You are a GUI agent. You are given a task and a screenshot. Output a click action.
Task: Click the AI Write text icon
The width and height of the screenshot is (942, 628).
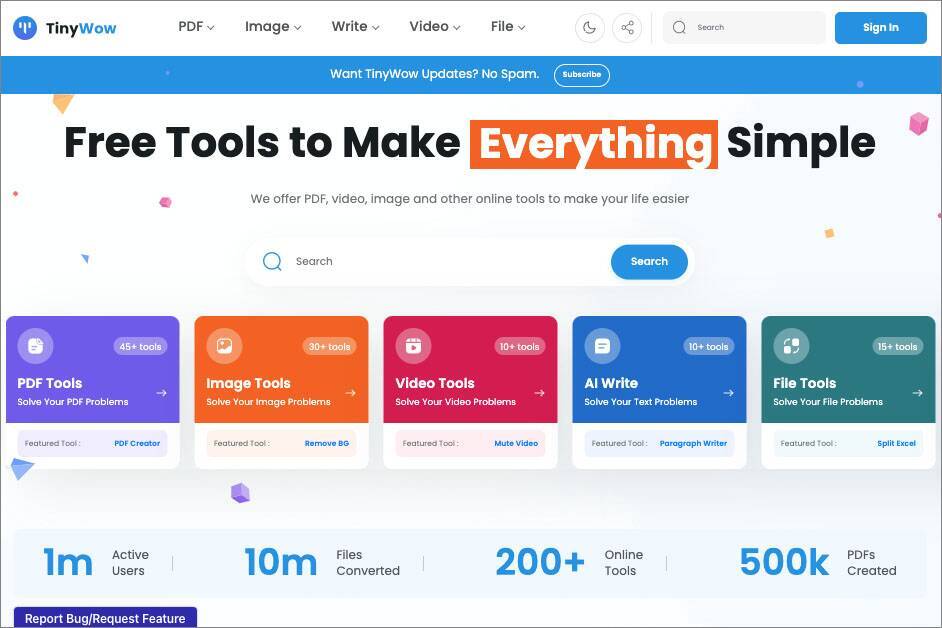pyautogui.click(x=602, y=346)
